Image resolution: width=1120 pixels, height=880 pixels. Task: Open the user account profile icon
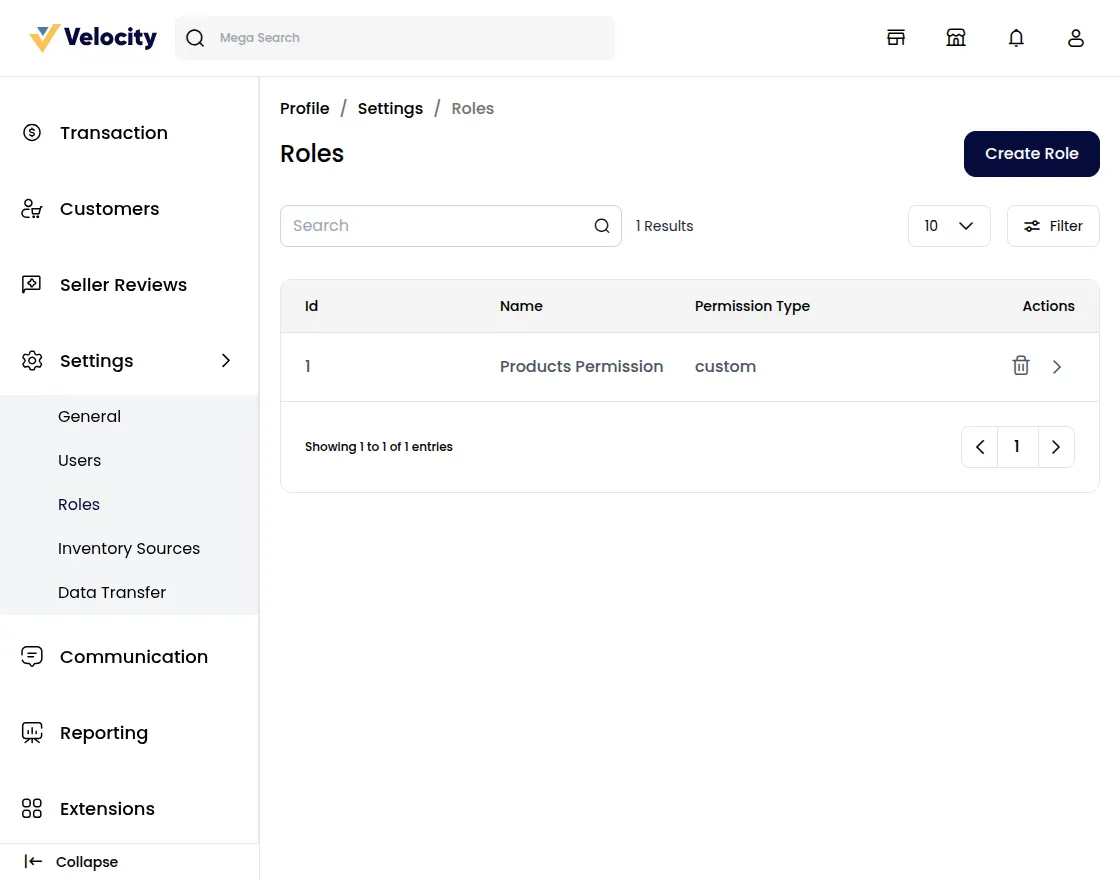click(x=1076, y=38)
